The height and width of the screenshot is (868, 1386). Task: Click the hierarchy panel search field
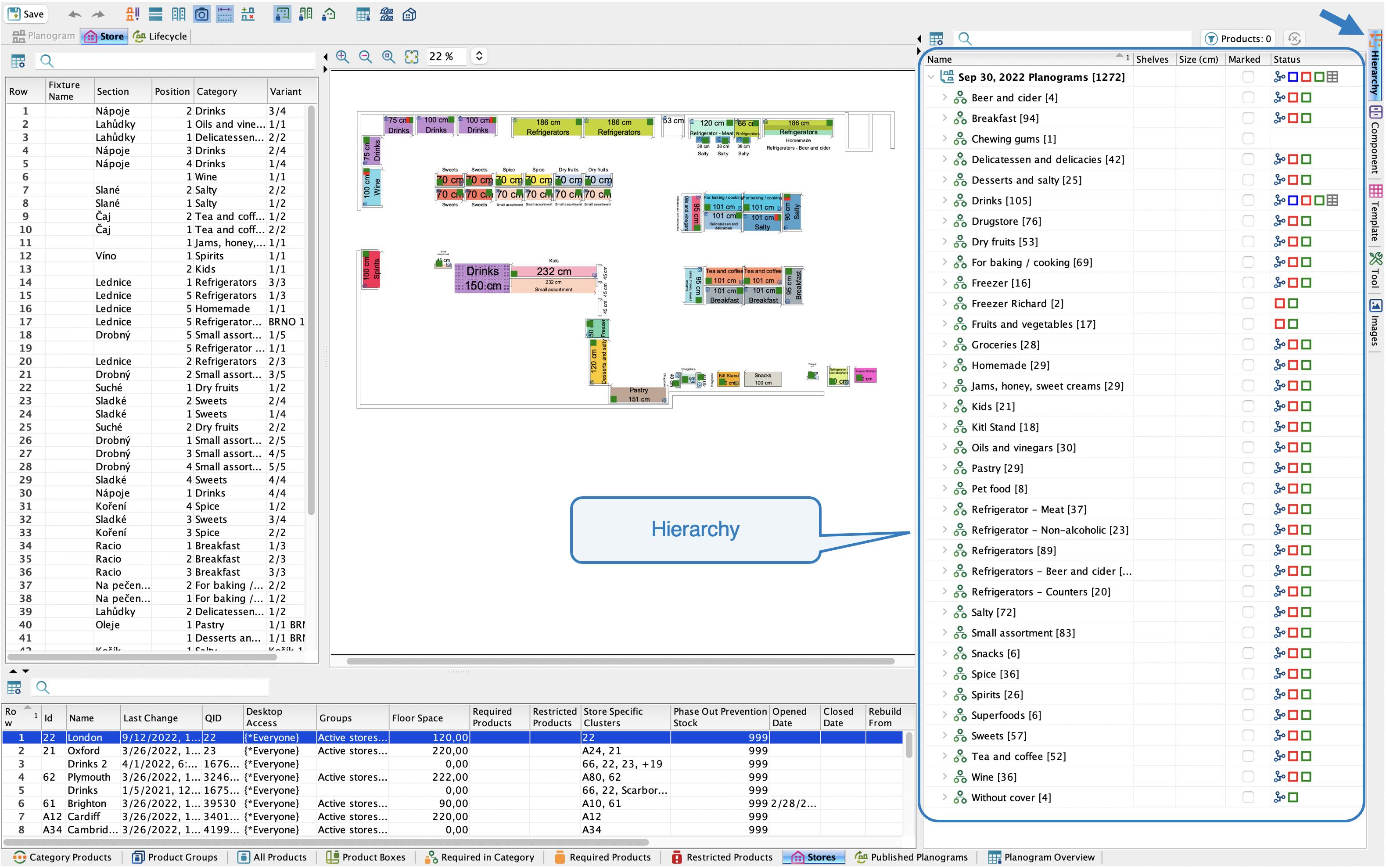(1073, 39)
